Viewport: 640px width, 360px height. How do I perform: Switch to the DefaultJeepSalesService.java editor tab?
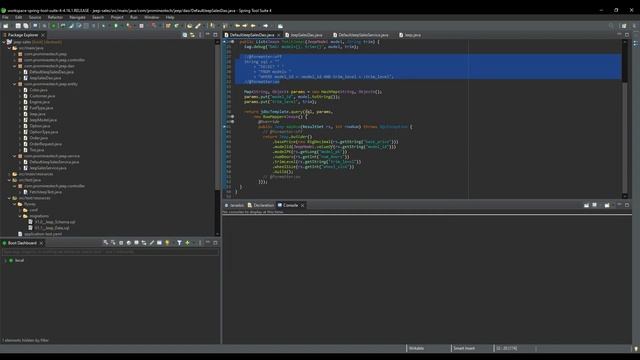point(363,35)
